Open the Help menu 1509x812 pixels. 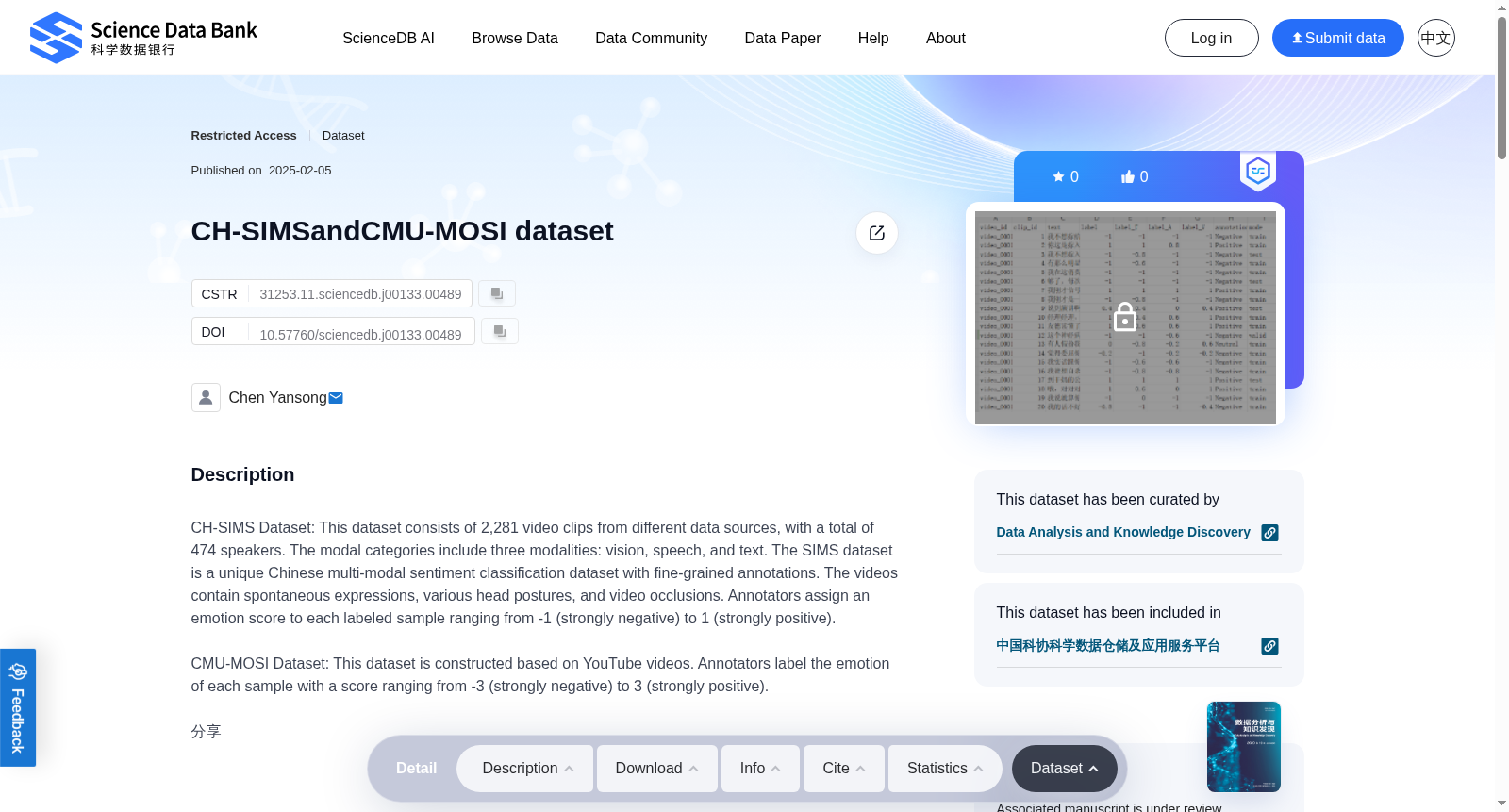[x=873, y=39]
